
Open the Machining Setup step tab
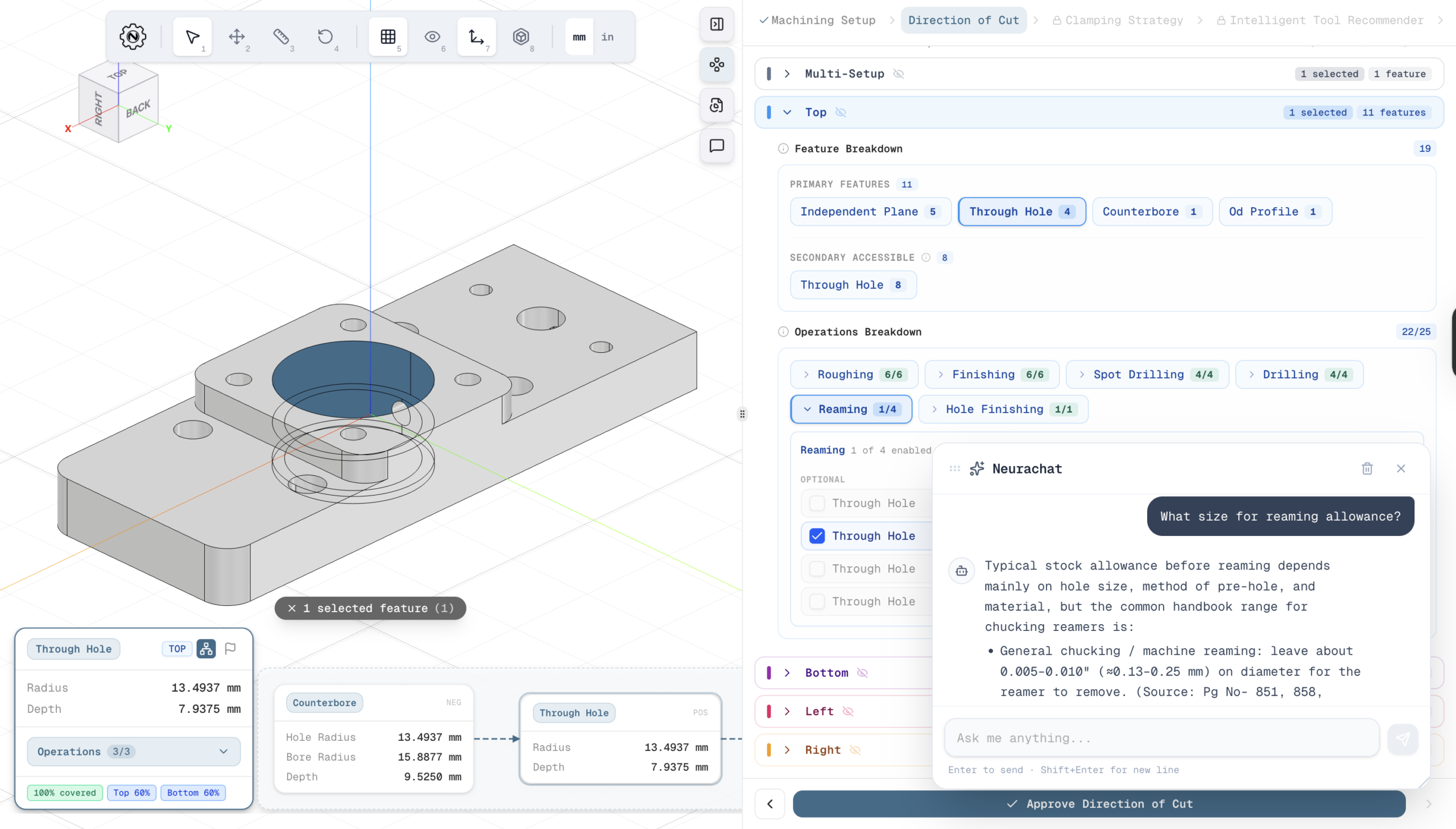point(817,20)
